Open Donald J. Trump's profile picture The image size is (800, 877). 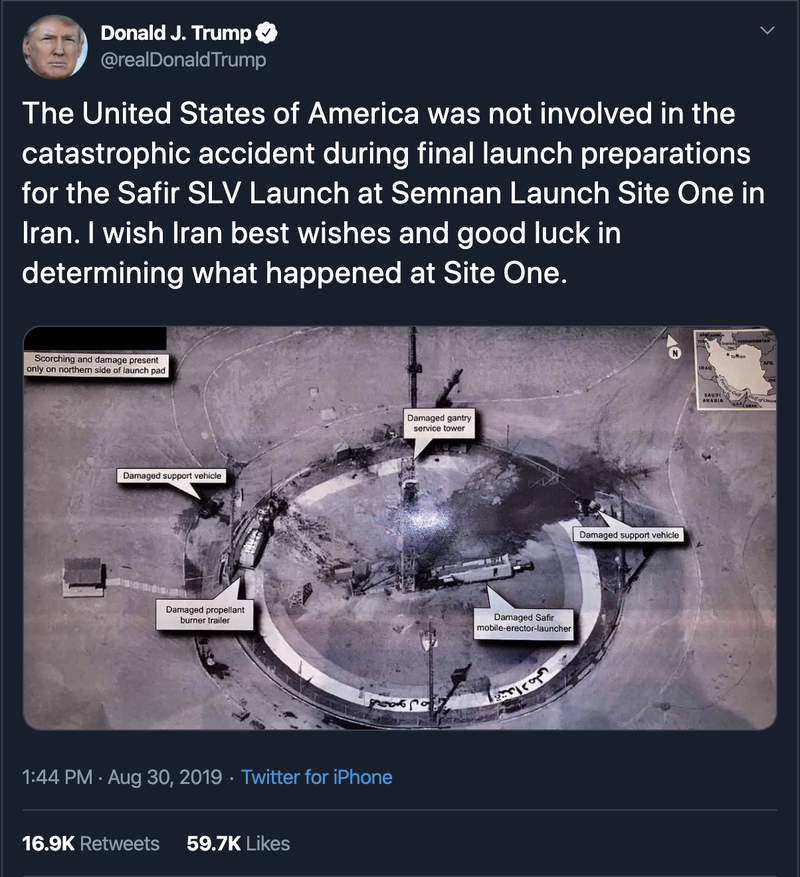point(55,47)
